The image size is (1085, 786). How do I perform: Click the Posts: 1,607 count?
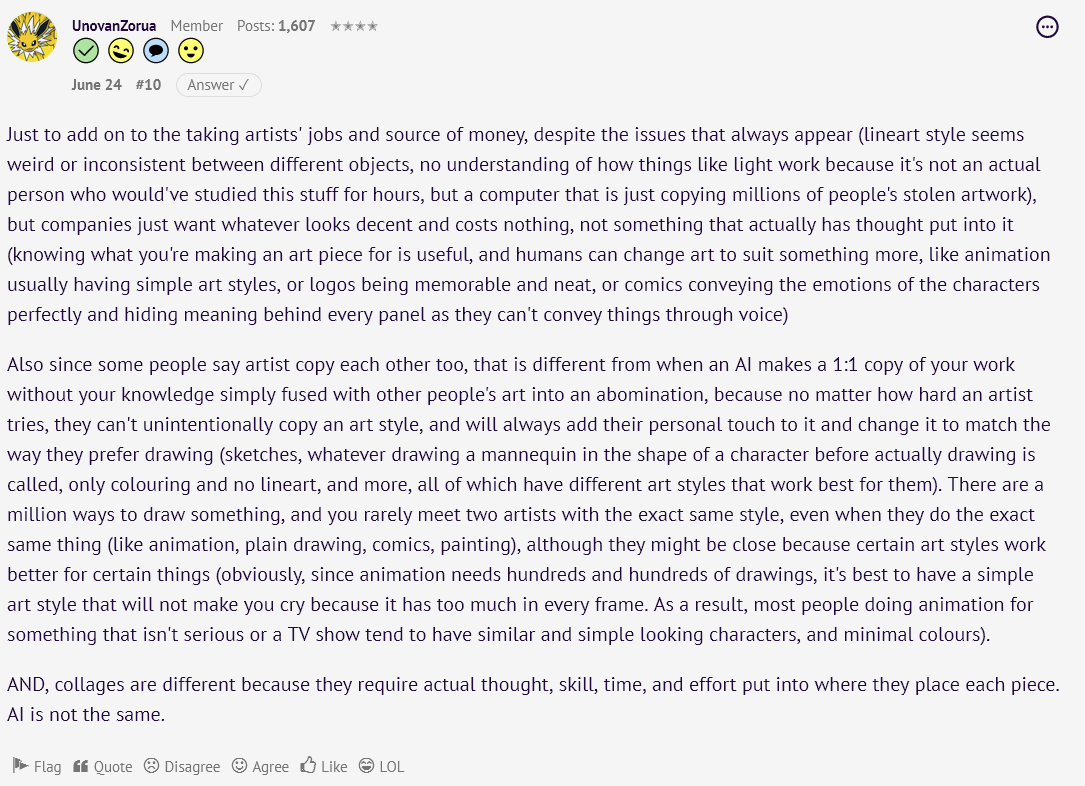[x=275, y=26]
